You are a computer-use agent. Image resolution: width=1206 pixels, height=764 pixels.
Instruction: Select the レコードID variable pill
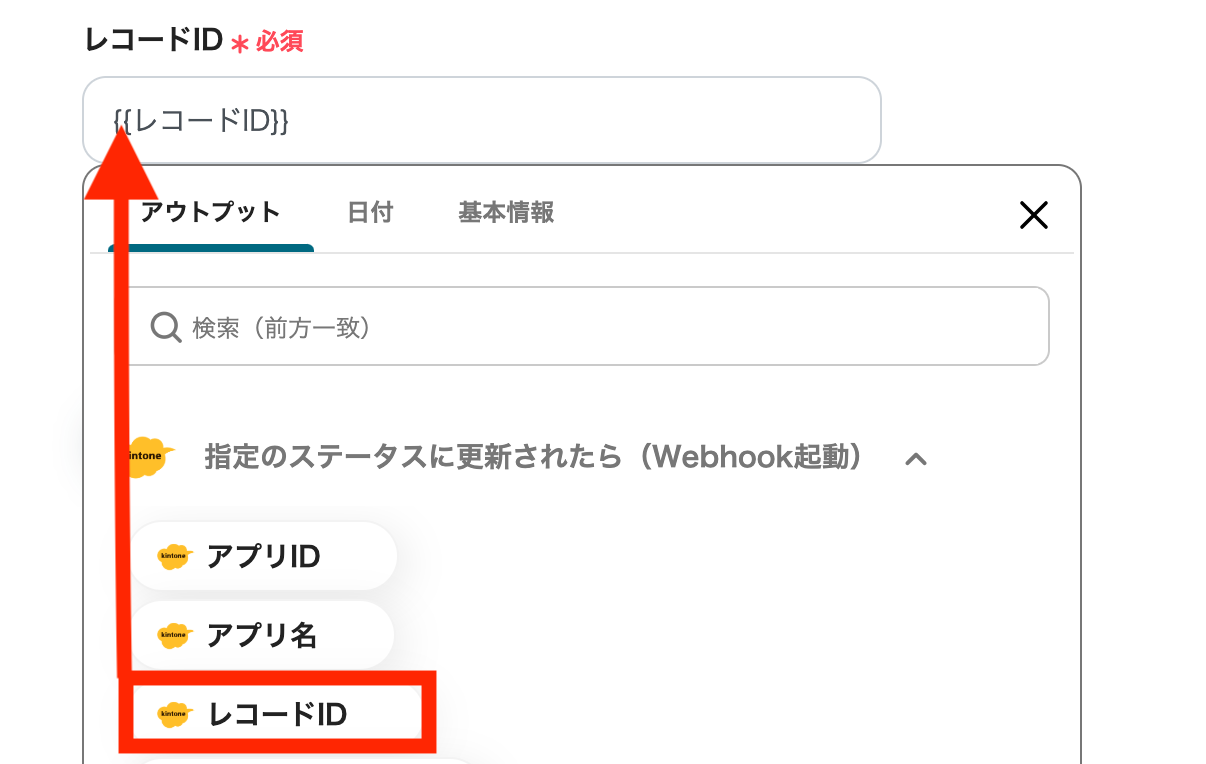click(x=278, y=713)
